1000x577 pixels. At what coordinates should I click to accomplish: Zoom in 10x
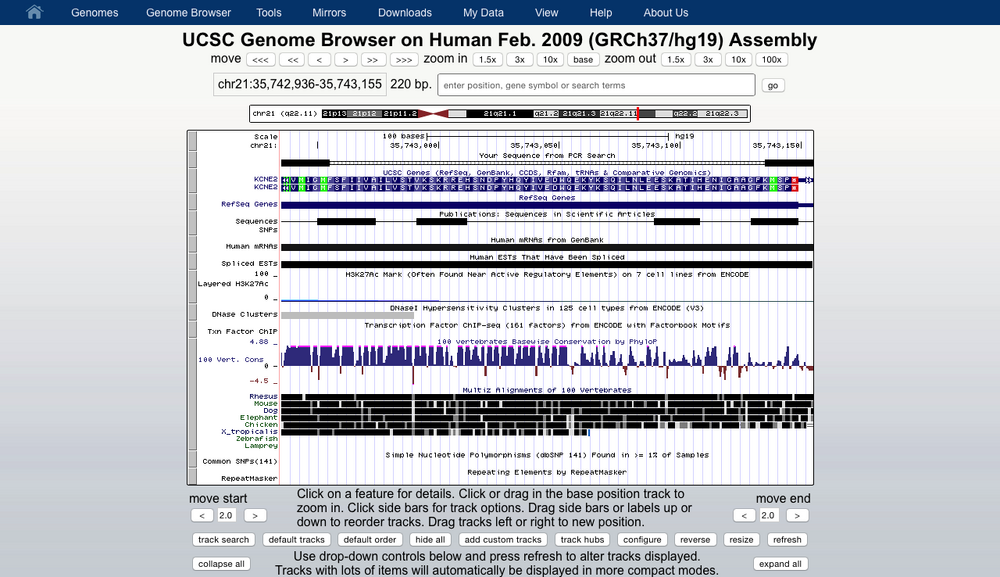[550, 60]
